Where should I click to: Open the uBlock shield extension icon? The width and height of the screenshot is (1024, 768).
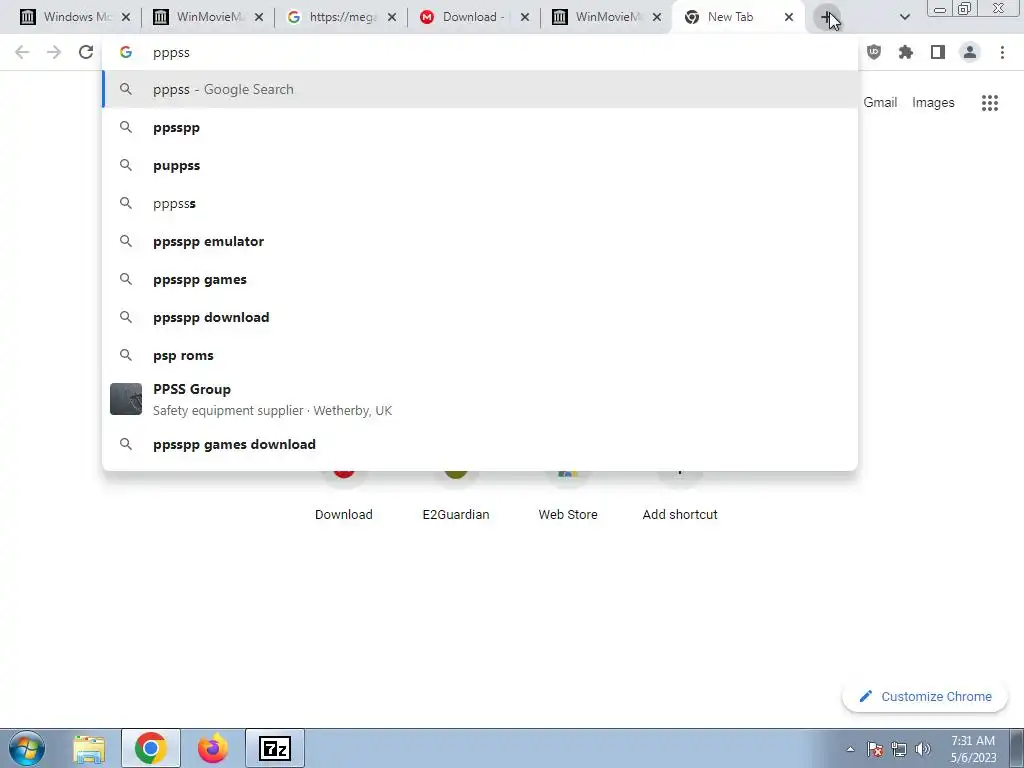click(874, 52)
